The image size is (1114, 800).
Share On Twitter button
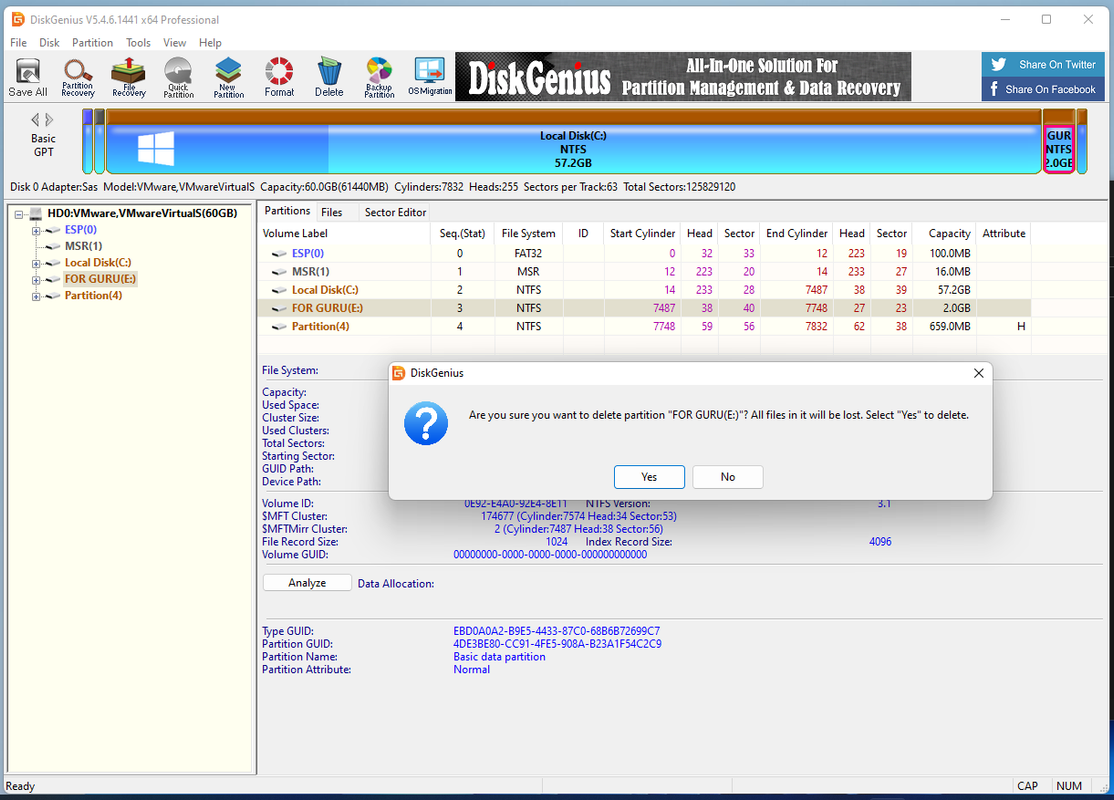1043,64
